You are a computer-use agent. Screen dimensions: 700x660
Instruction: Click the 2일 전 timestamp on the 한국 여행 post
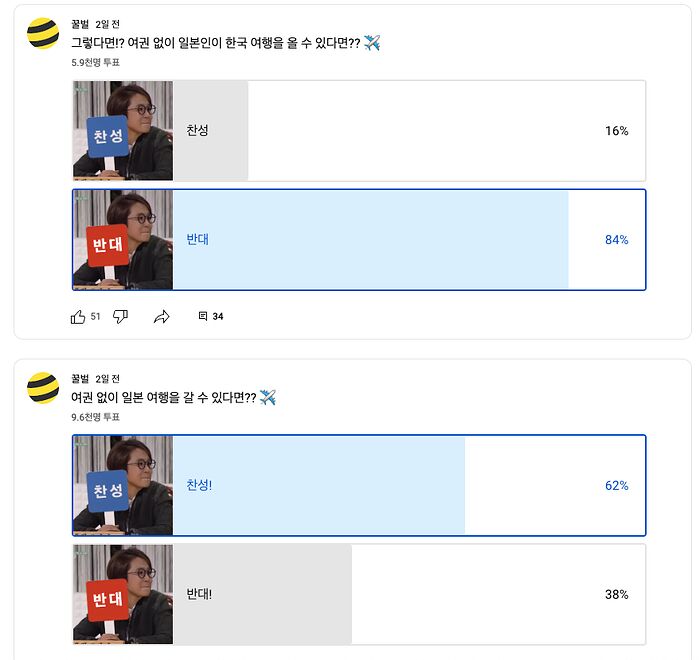(108, 24)
